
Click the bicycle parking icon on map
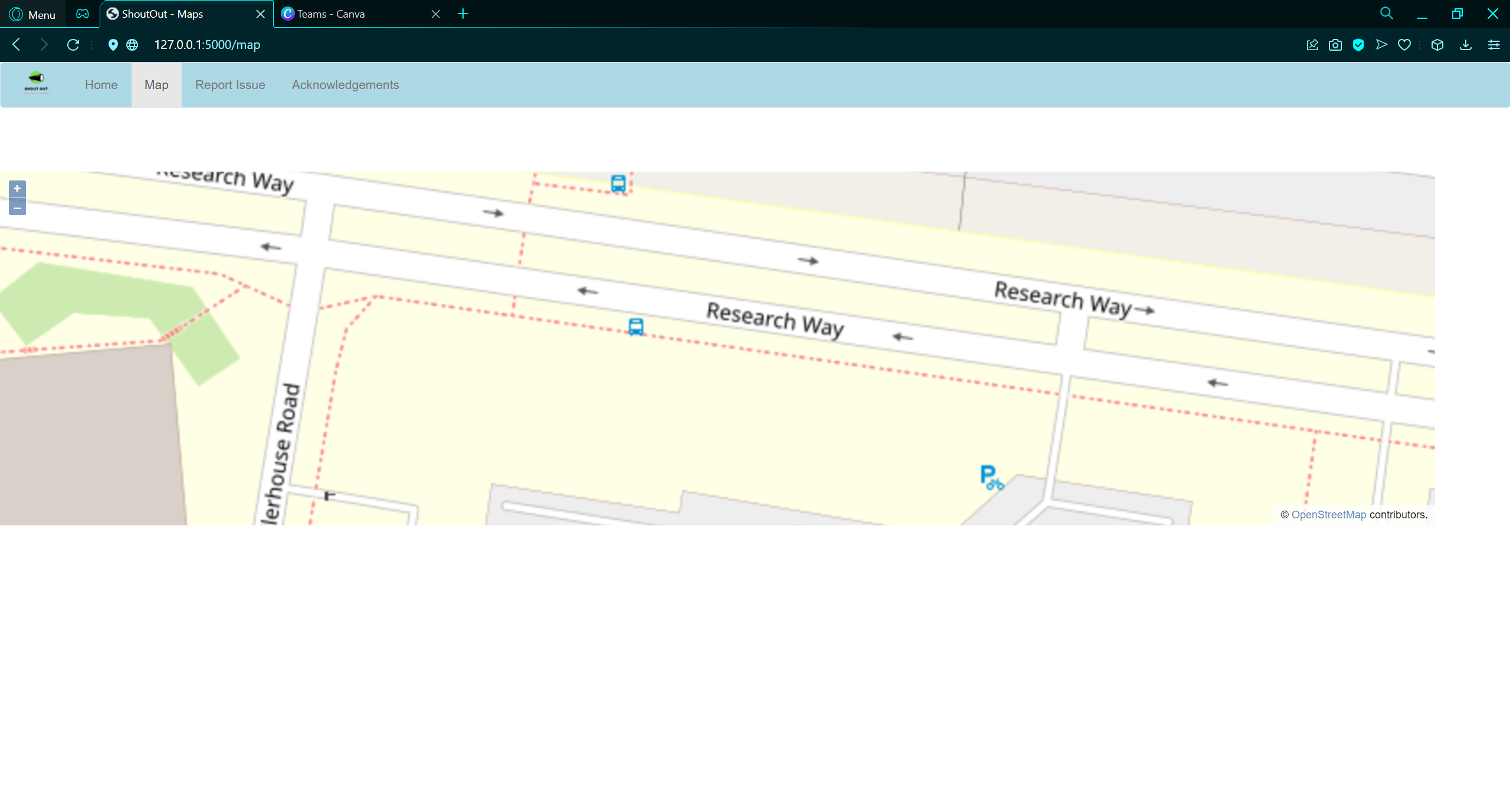[991, 478]
